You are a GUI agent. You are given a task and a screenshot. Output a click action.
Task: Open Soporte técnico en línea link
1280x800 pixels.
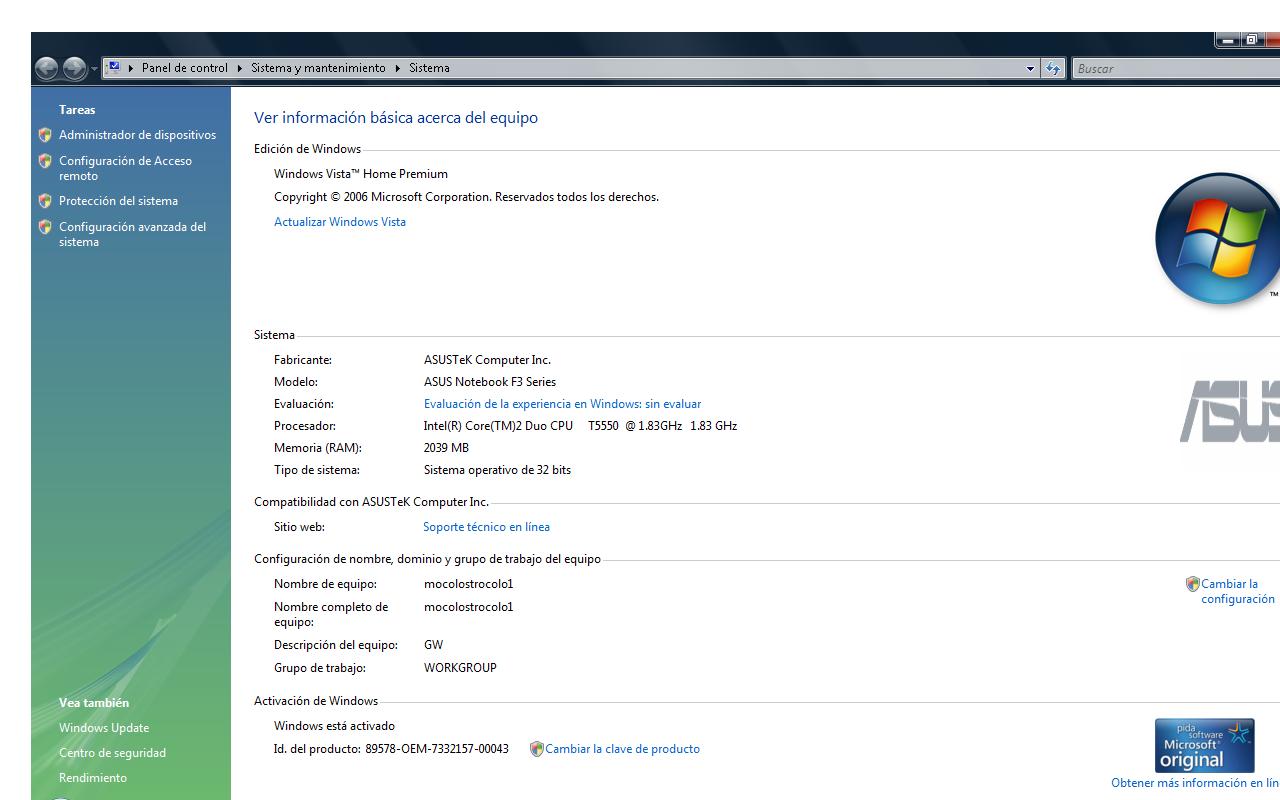[486, 527]
